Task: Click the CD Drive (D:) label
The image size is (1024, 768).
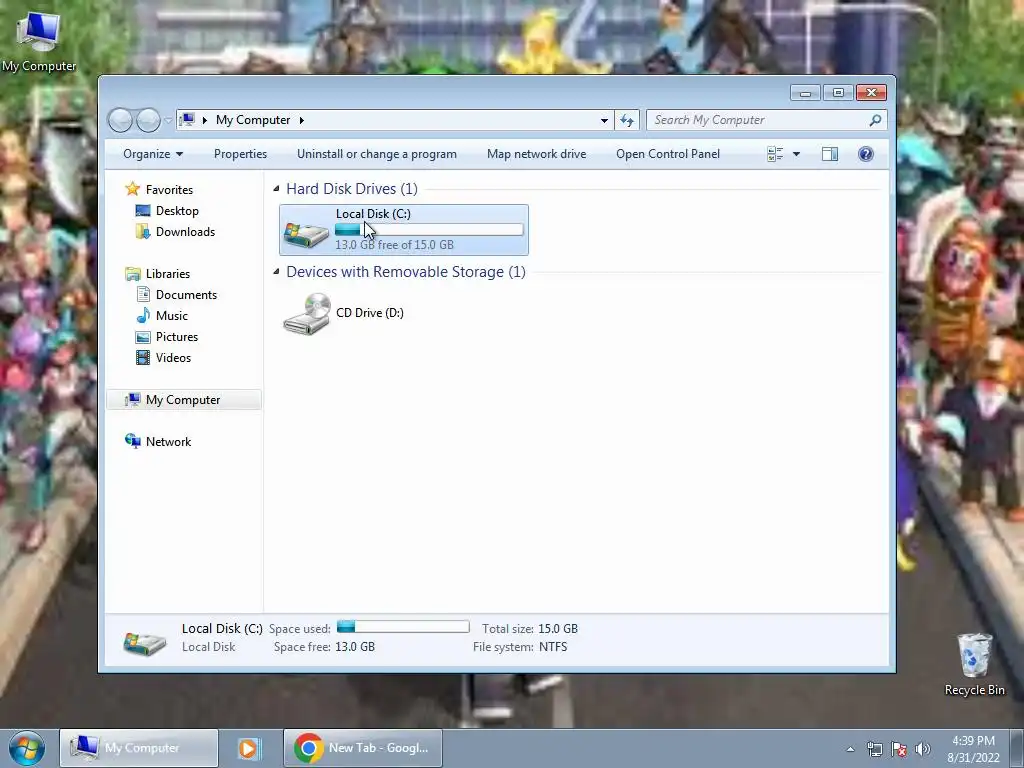Action: tap(370, 313)
